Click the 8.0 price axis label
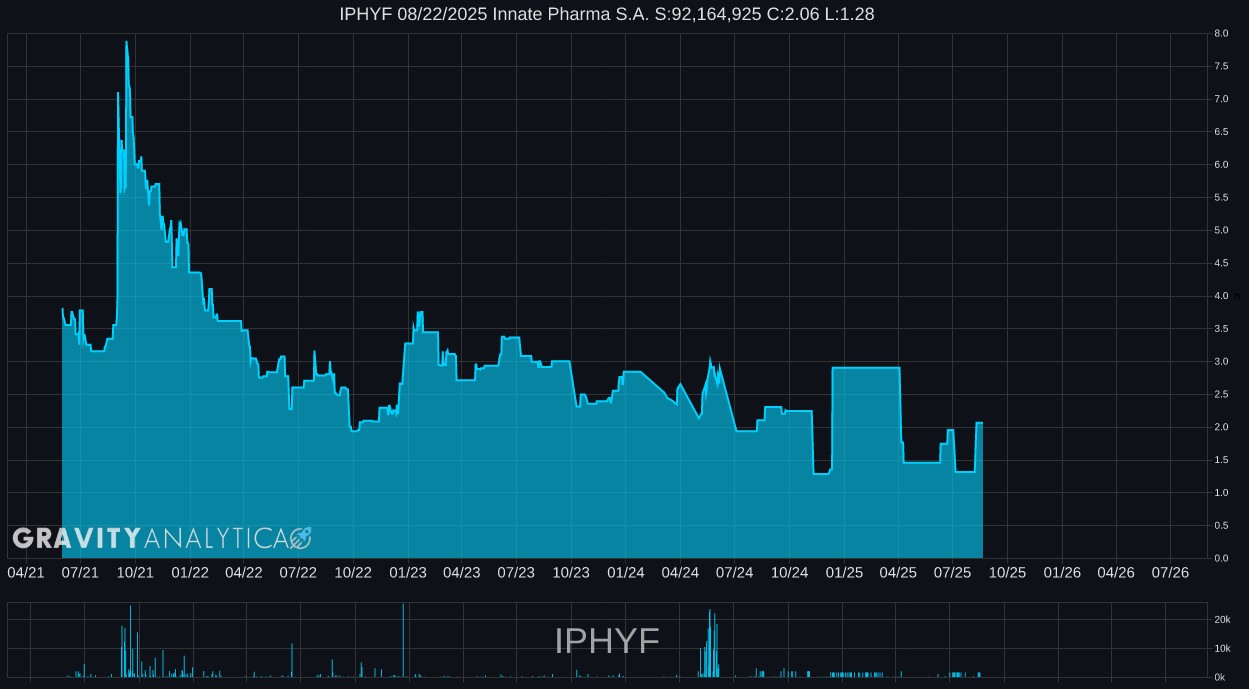 [1221, 33]
